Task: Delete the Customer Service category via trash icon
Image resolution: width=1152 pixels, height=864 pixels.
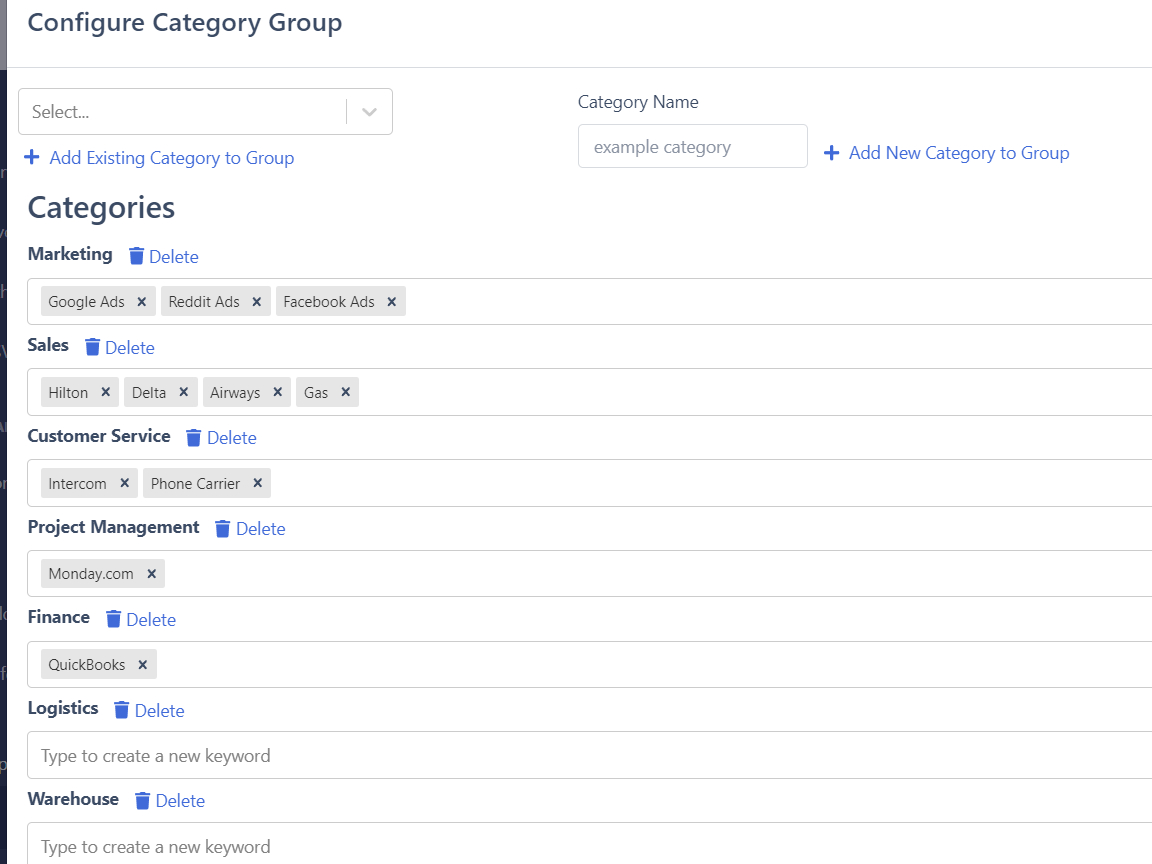Action: [194, 437]
